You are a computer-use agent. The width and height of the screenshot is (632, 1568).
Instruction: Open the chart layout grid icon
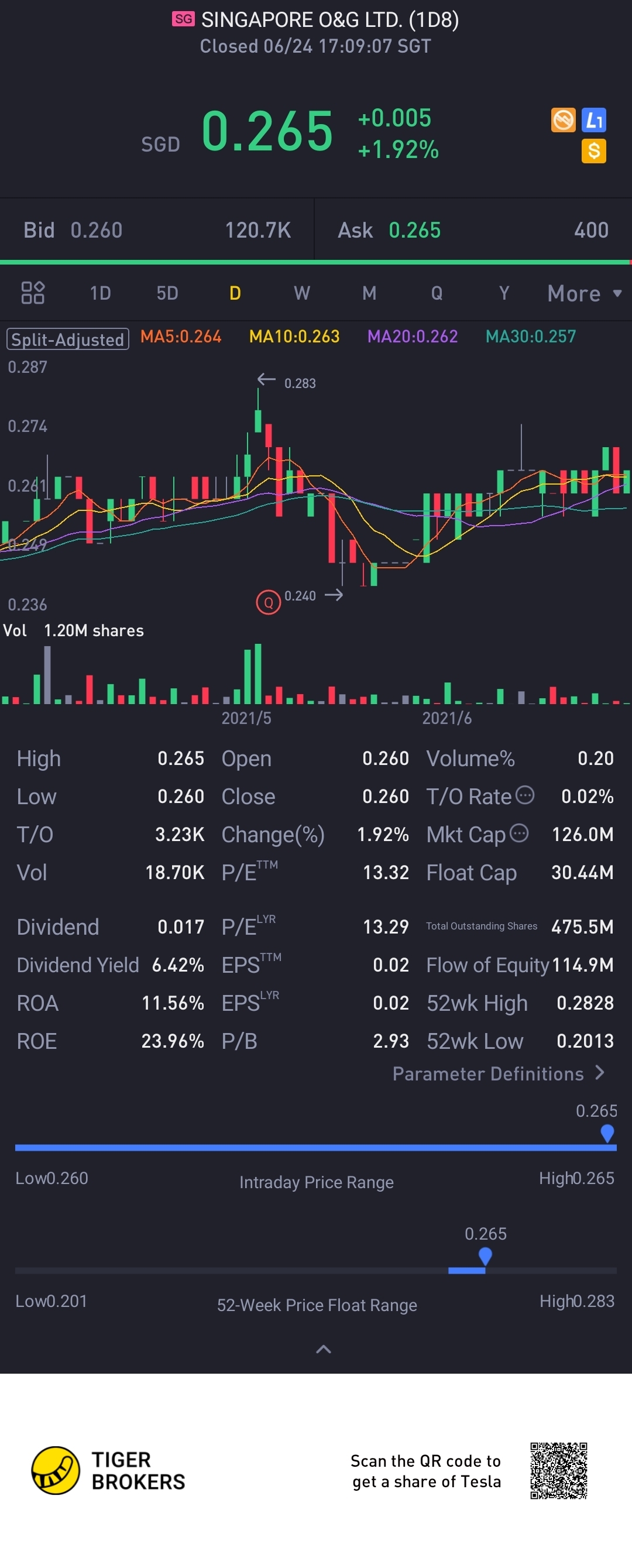33,293
